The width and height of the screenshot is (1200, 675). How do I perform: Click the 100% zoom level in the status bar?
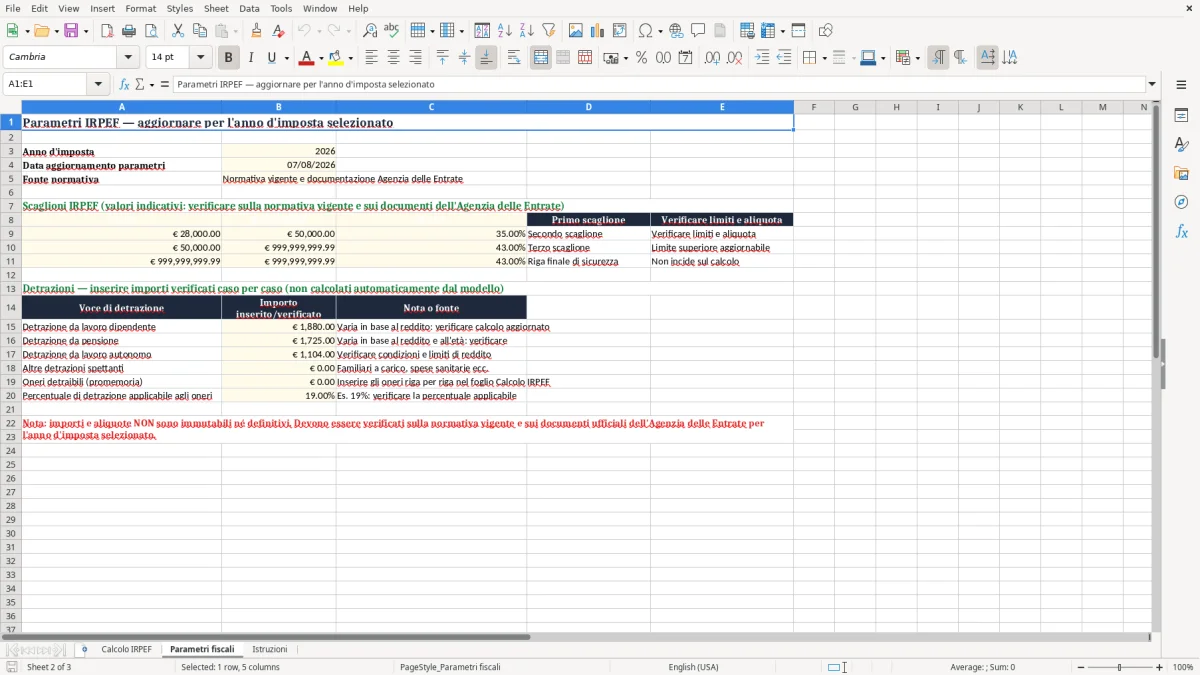[1183, 667]
